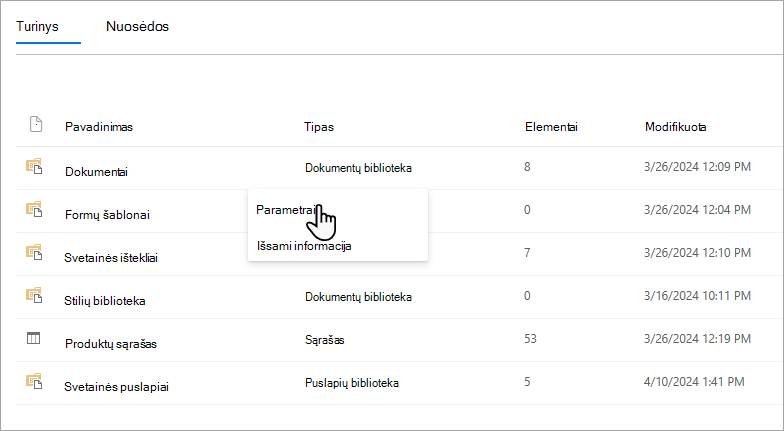Click the Svetainės ištekliai library icon

click(34, 252)
